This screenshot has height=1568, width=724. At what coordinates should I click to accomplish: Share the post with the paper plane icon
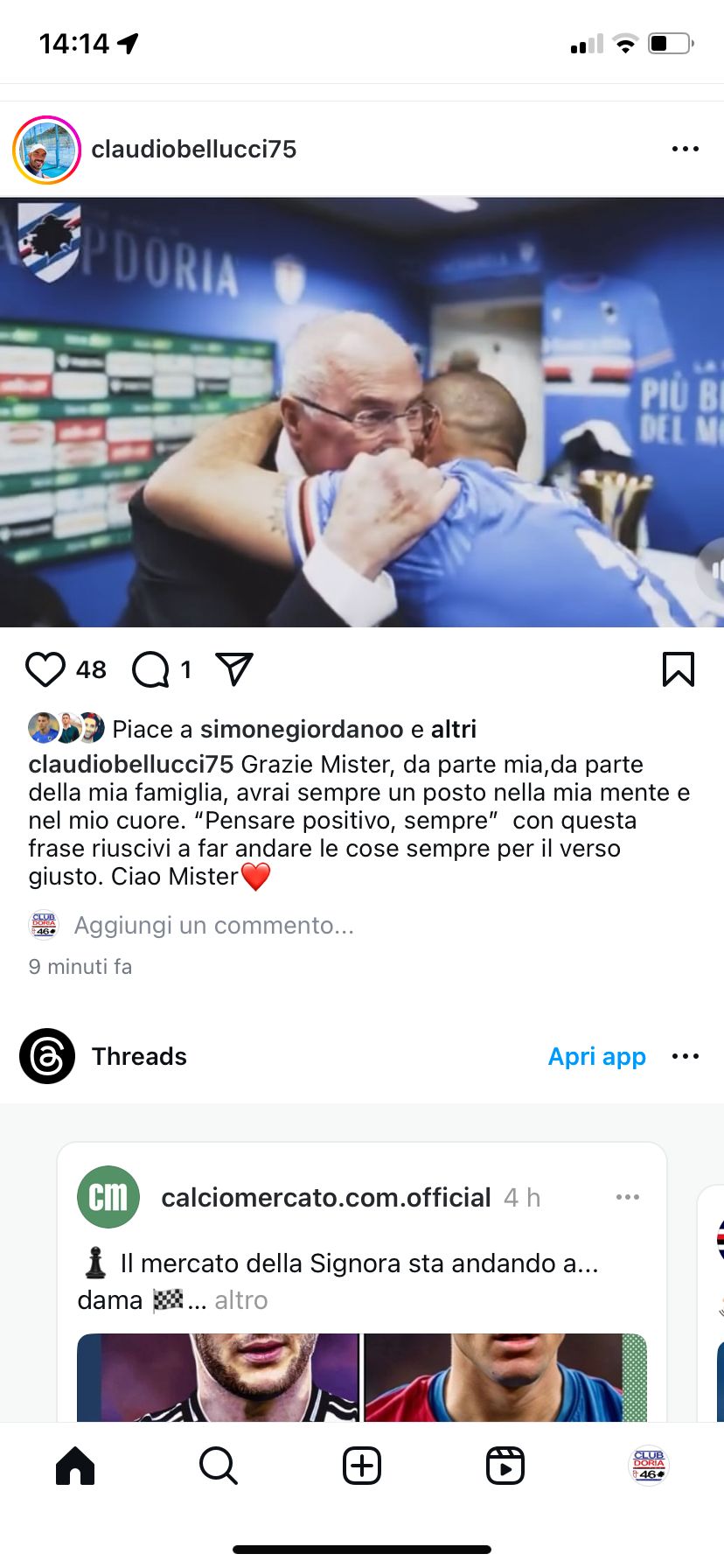(234, 669)
